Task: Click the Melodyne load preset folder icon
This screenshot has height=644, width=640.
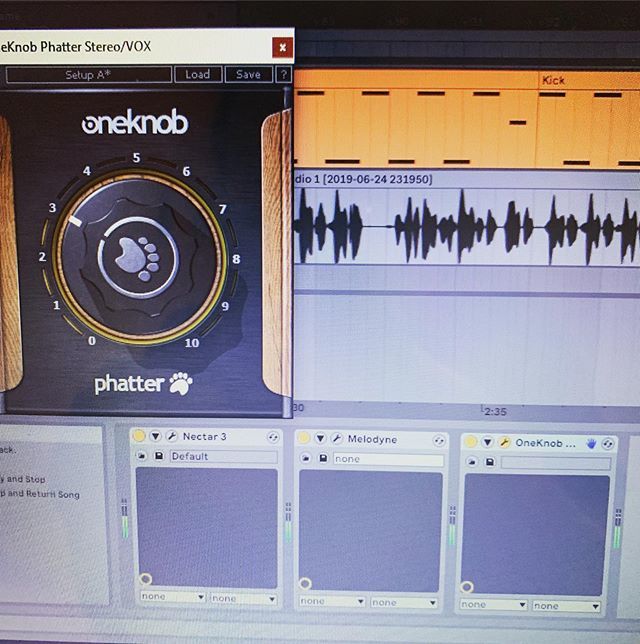Action: pos(306,458)
